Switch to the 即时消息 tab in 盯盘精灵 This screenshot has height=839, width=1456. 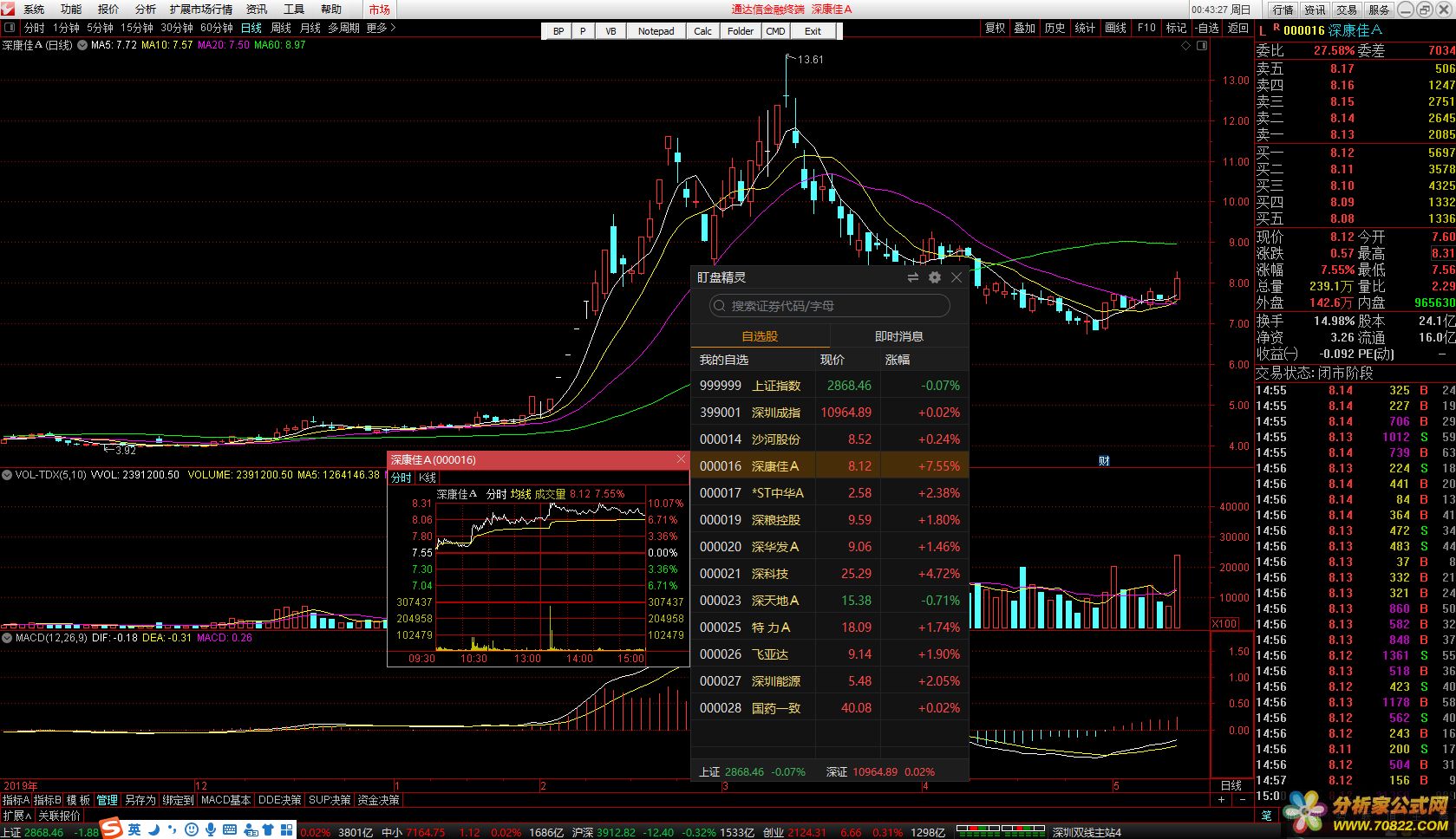(899, 336)
